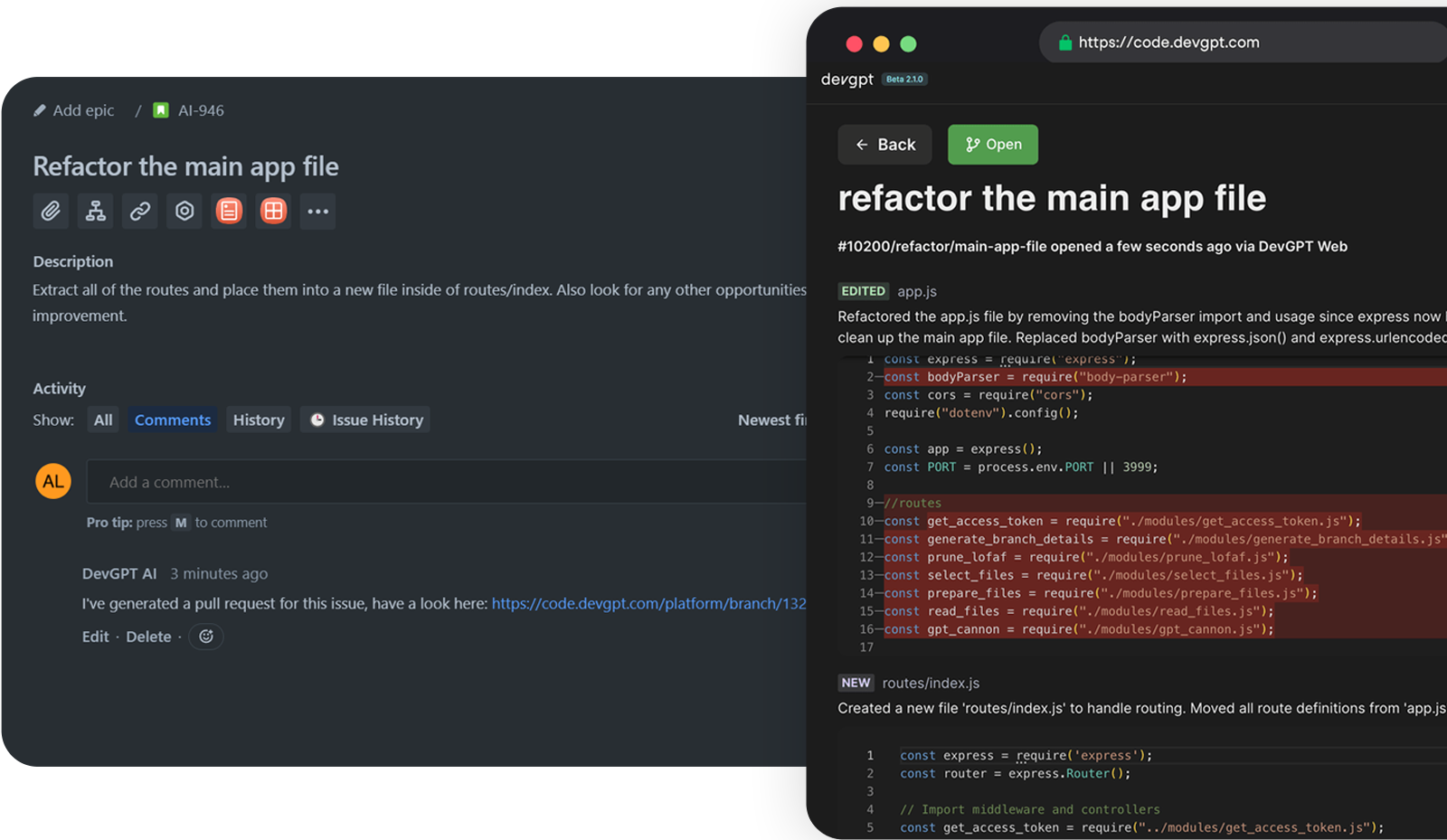1447x840 pixels.
Task: Open the issue hierarchy icon
Action: (x=95, y=211)
